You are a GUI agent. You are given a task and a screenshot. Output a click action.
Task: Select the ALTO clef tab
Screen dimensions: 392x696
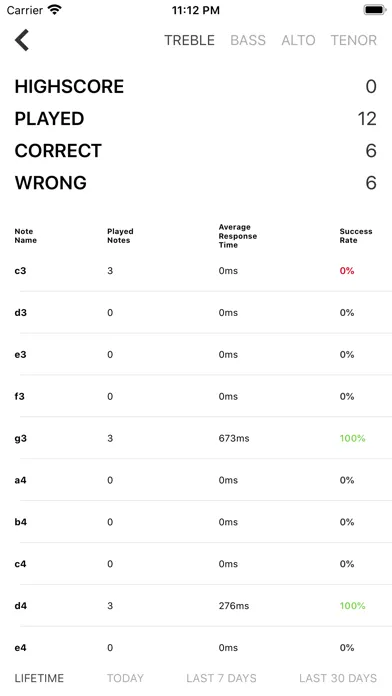click(298, 40)
